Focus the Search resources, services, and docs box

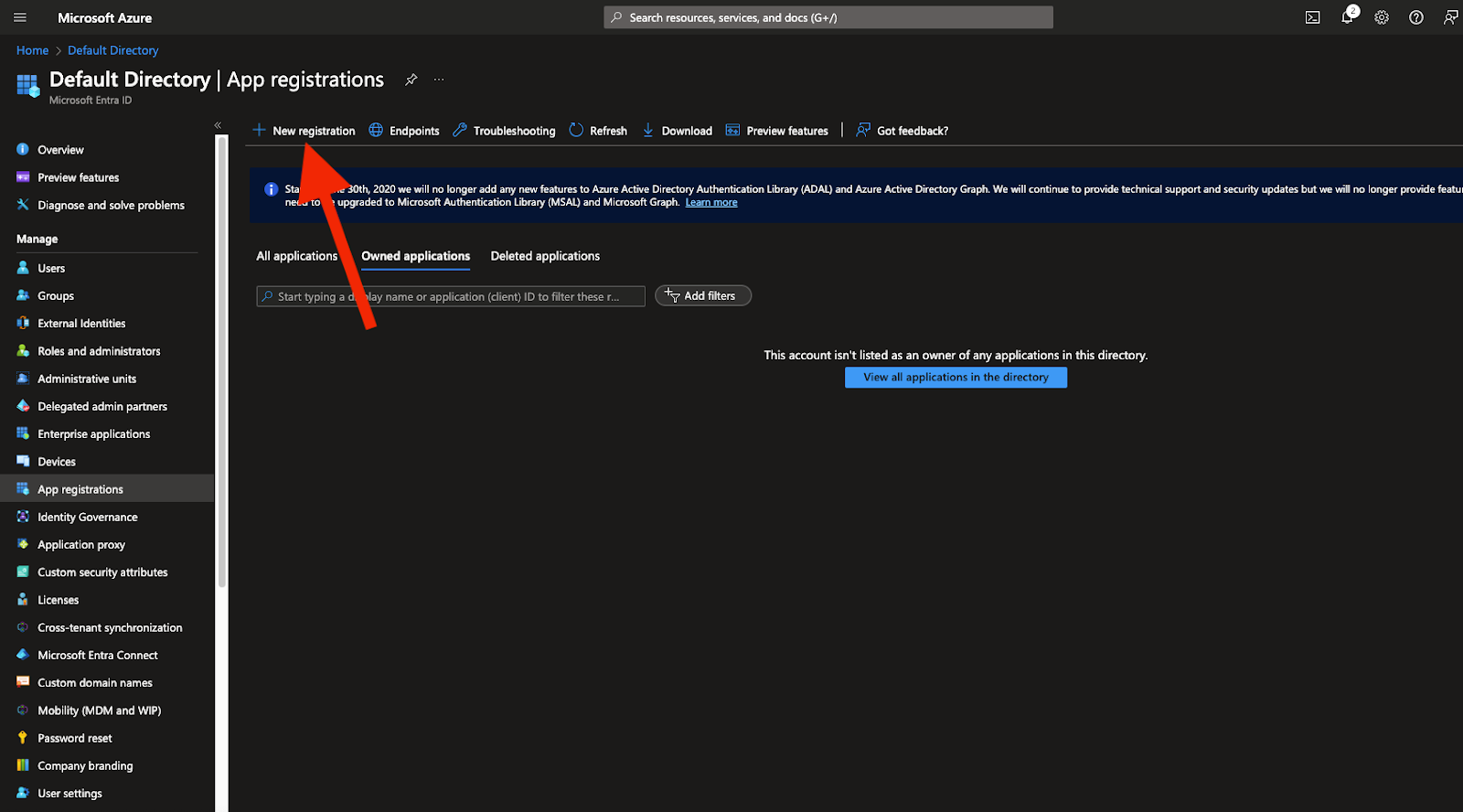[x=828, y=17]
